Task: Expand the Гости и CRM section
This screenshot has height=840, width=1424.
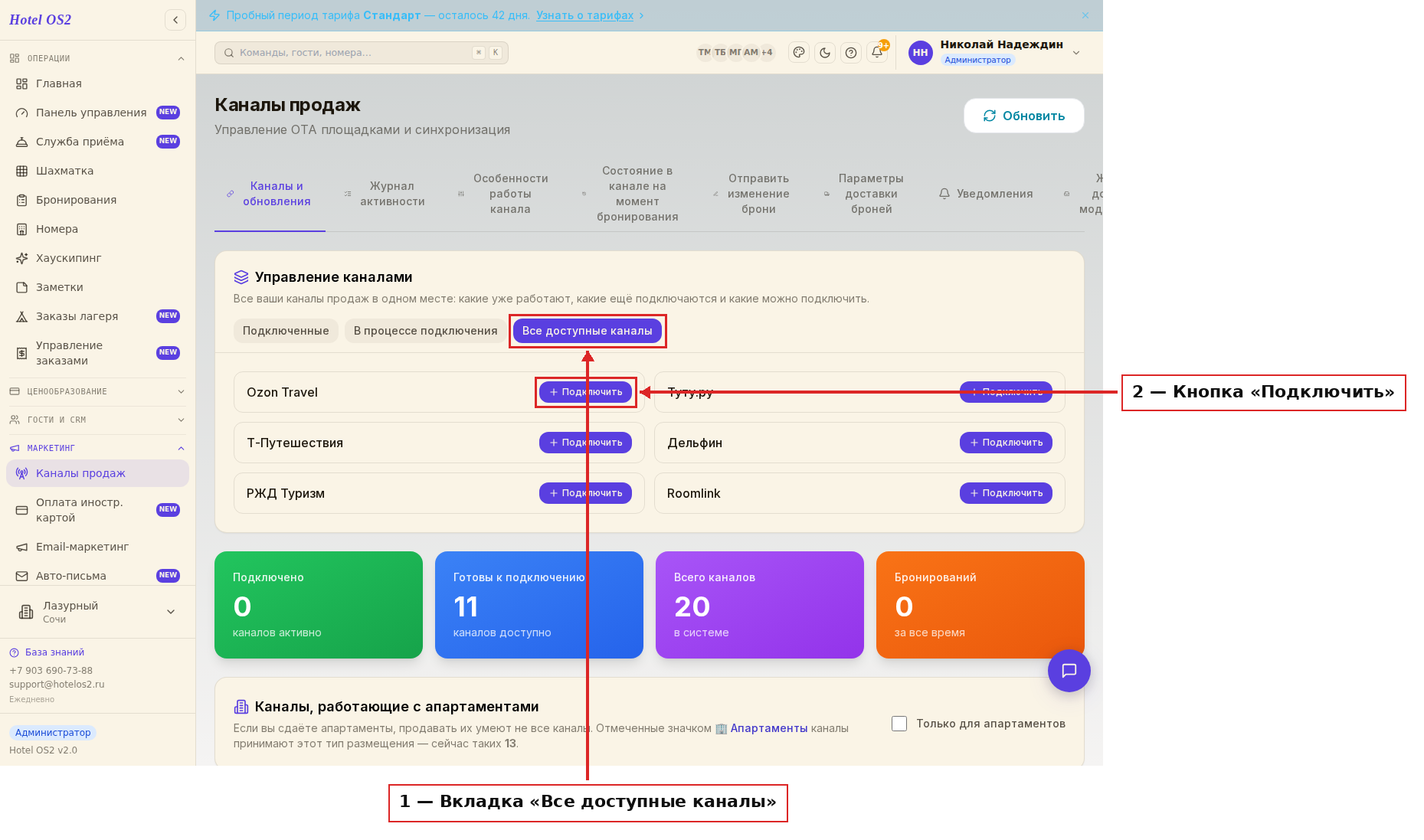Action: pos(97,420)
